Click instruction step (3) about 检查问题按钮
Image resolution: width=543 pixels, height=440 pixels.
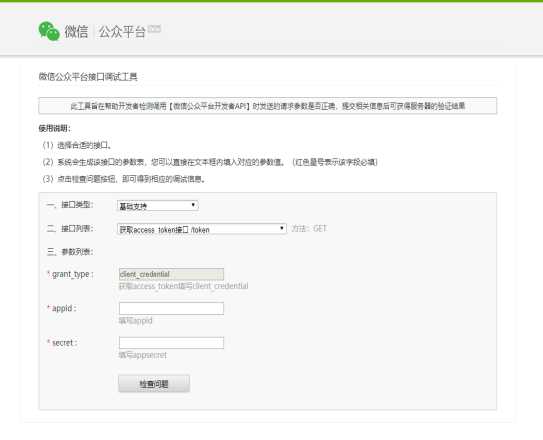124,179
